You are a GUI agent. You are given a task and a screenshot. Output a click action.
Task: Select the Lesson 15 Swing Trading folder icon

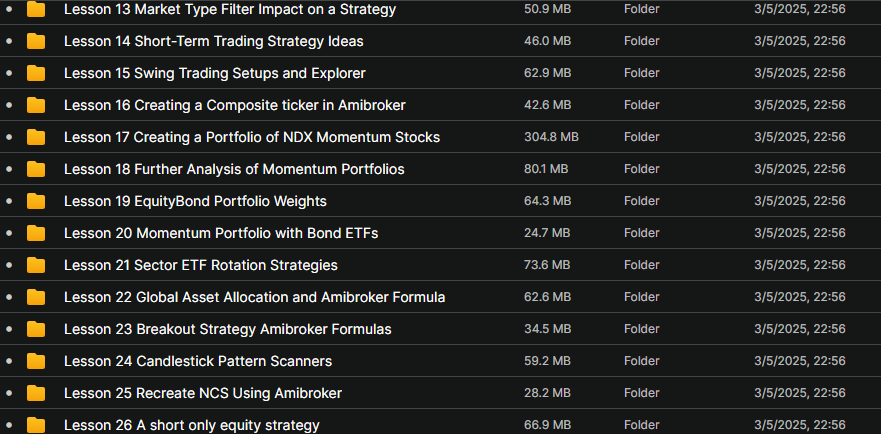coord(36,73)
